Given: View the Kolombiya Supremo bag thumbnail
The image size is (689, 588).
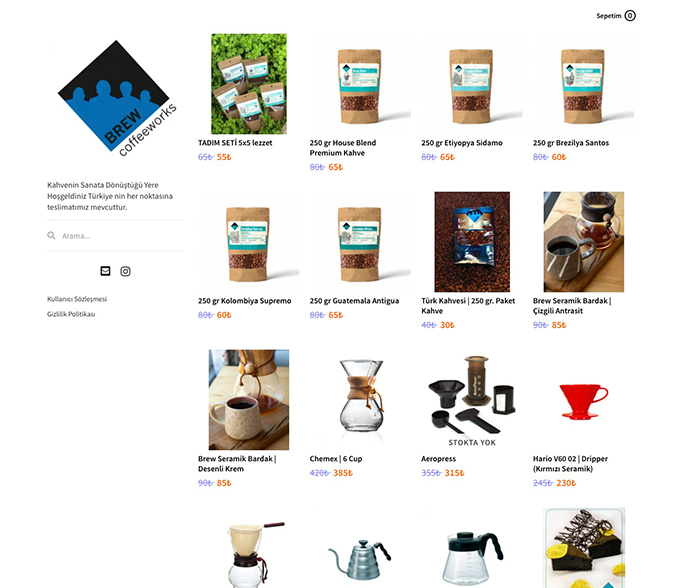Looking at the screenshot, I should click(249, 242).
